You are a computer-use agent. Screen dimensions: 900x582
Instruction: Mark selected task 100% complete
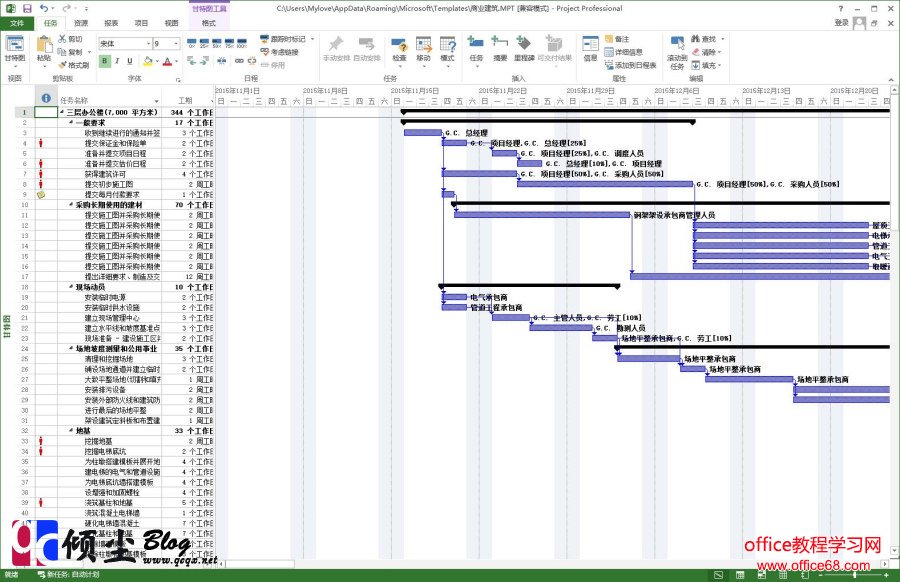(x=240, y=42)
